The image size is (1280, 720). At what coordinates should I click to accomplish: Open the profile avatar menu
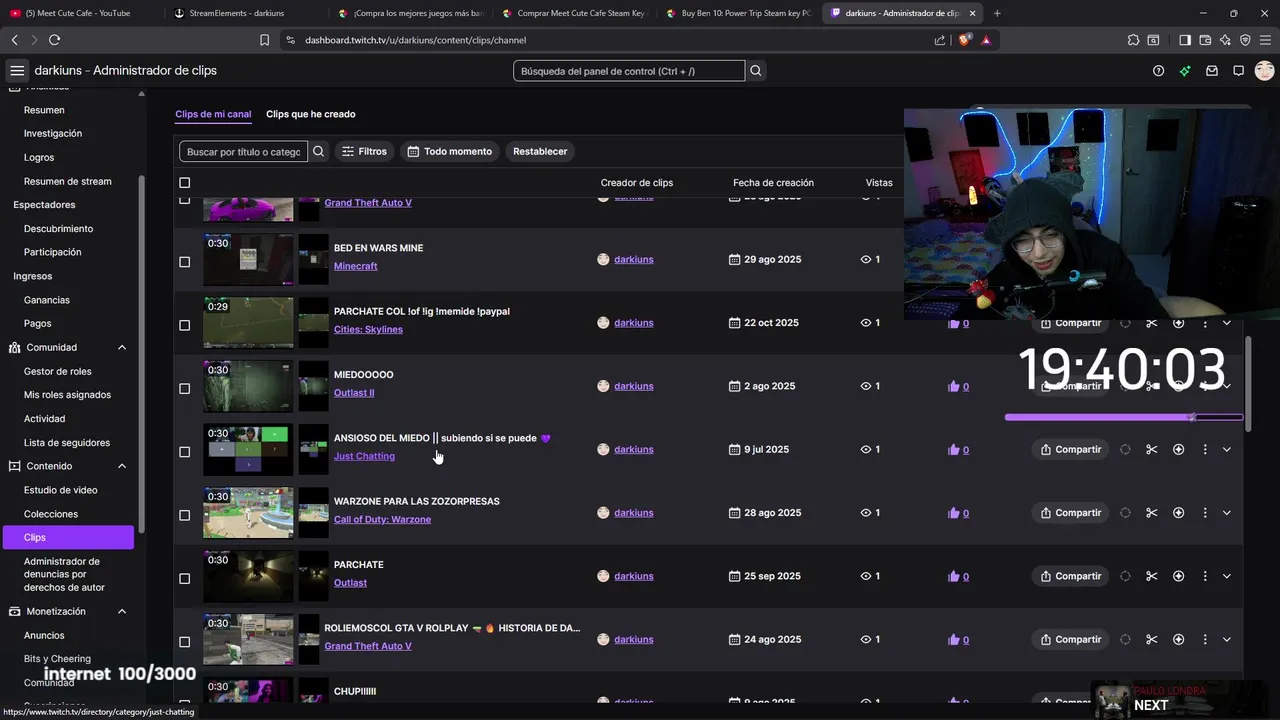pos(1264,71)
